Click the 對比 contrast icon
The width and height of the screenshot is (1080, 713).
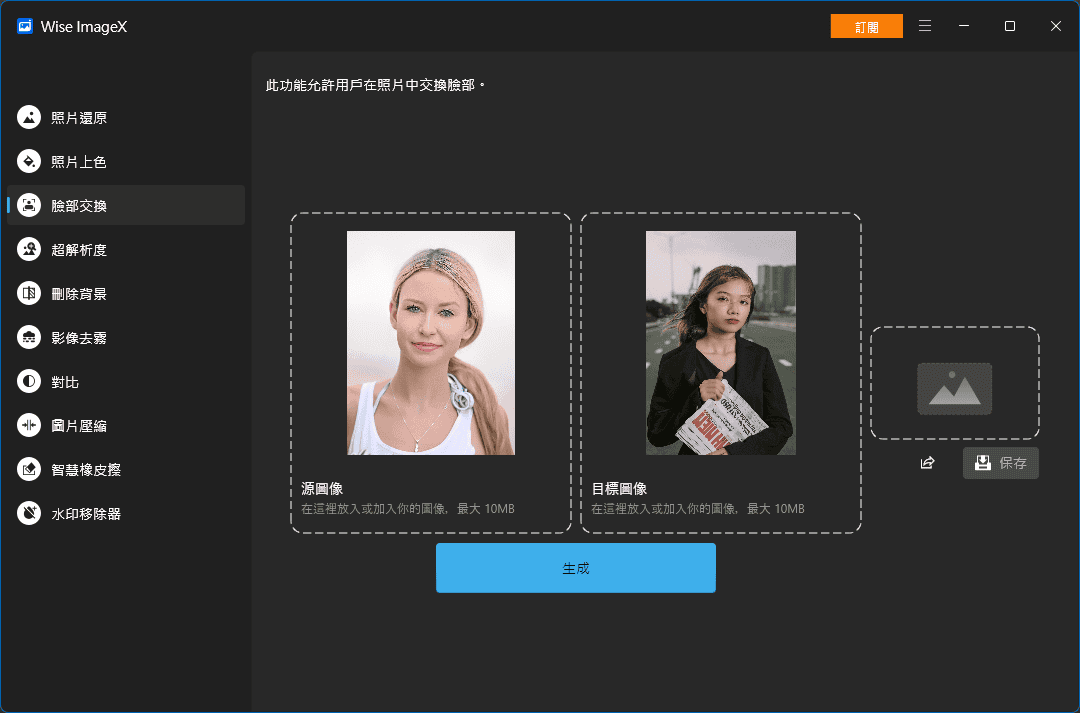29,382
